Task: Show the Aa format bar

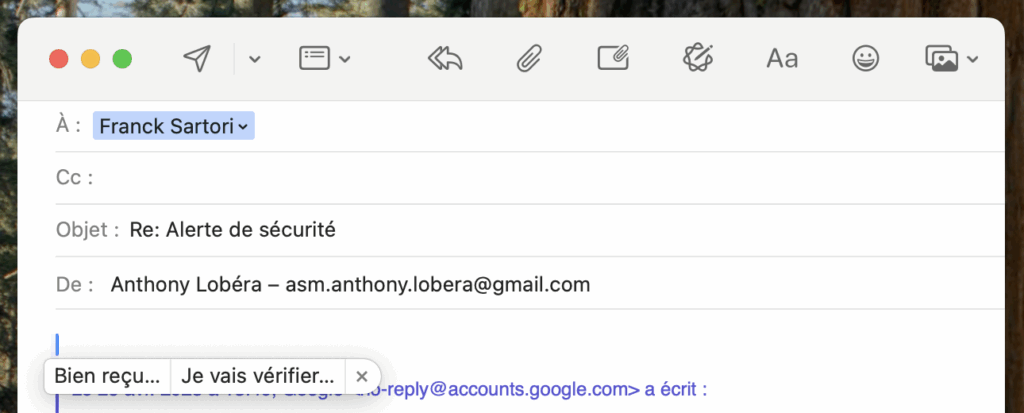Action: point(782,59)
